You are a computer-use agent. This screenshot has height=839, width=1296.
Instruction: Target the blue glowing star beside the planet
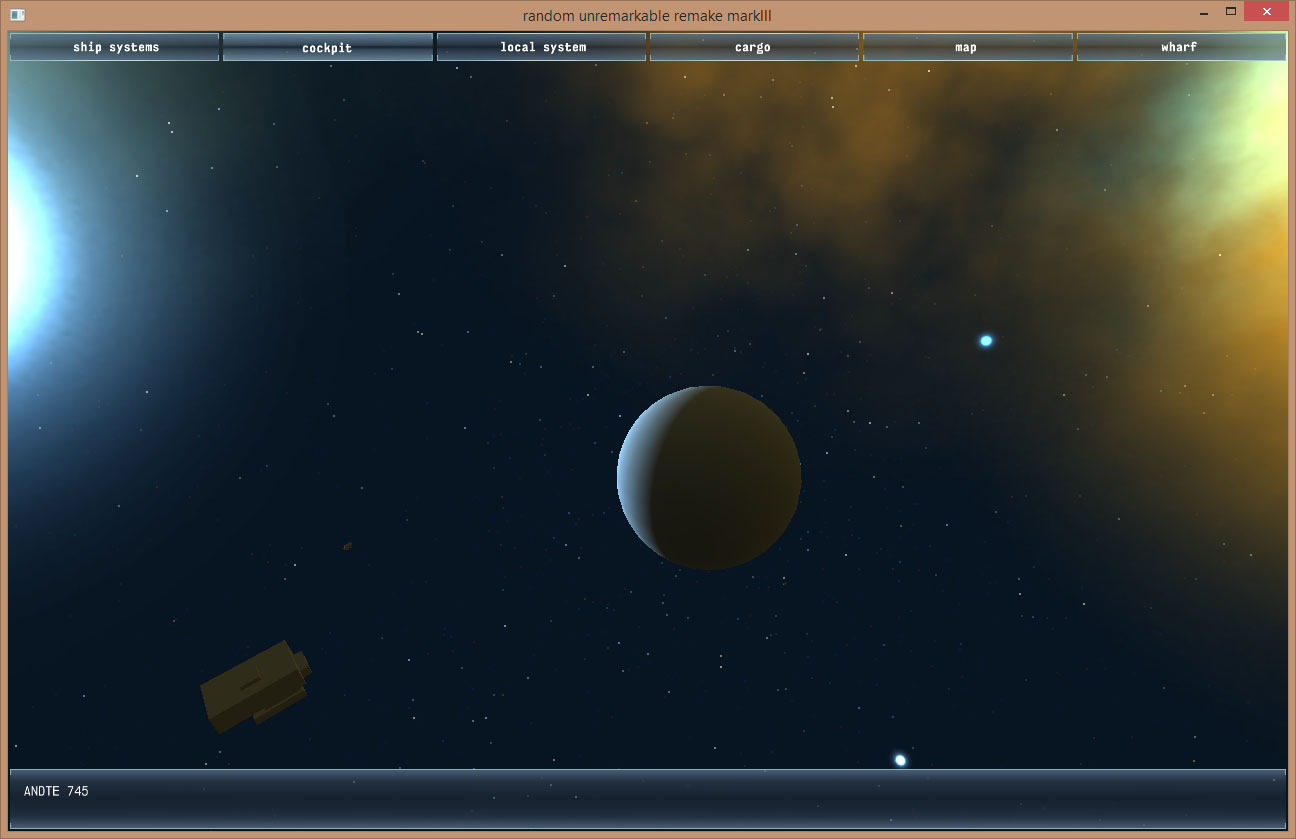point(986,341)
